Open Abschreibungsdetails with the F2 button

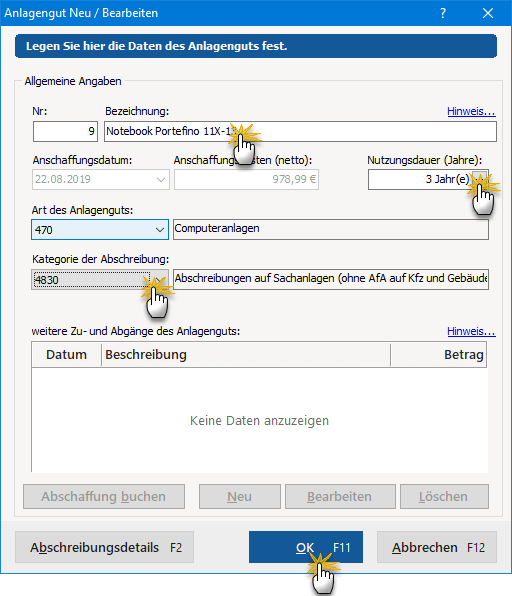(105, 547)
